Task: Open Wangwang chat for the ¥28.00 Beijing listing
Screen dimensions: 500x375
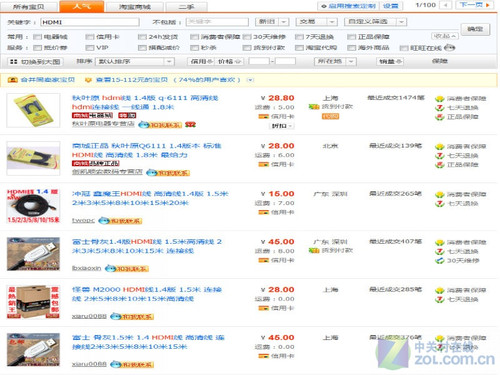Action: click(168, 173)
